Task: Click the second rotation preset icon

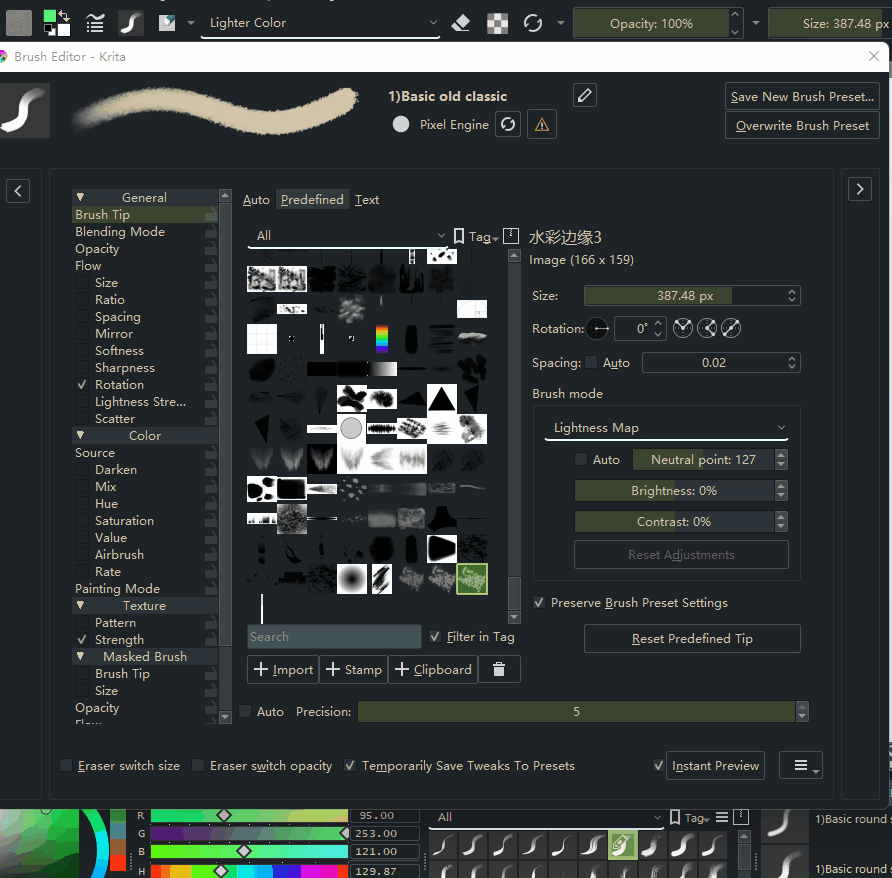Action: 707,328
